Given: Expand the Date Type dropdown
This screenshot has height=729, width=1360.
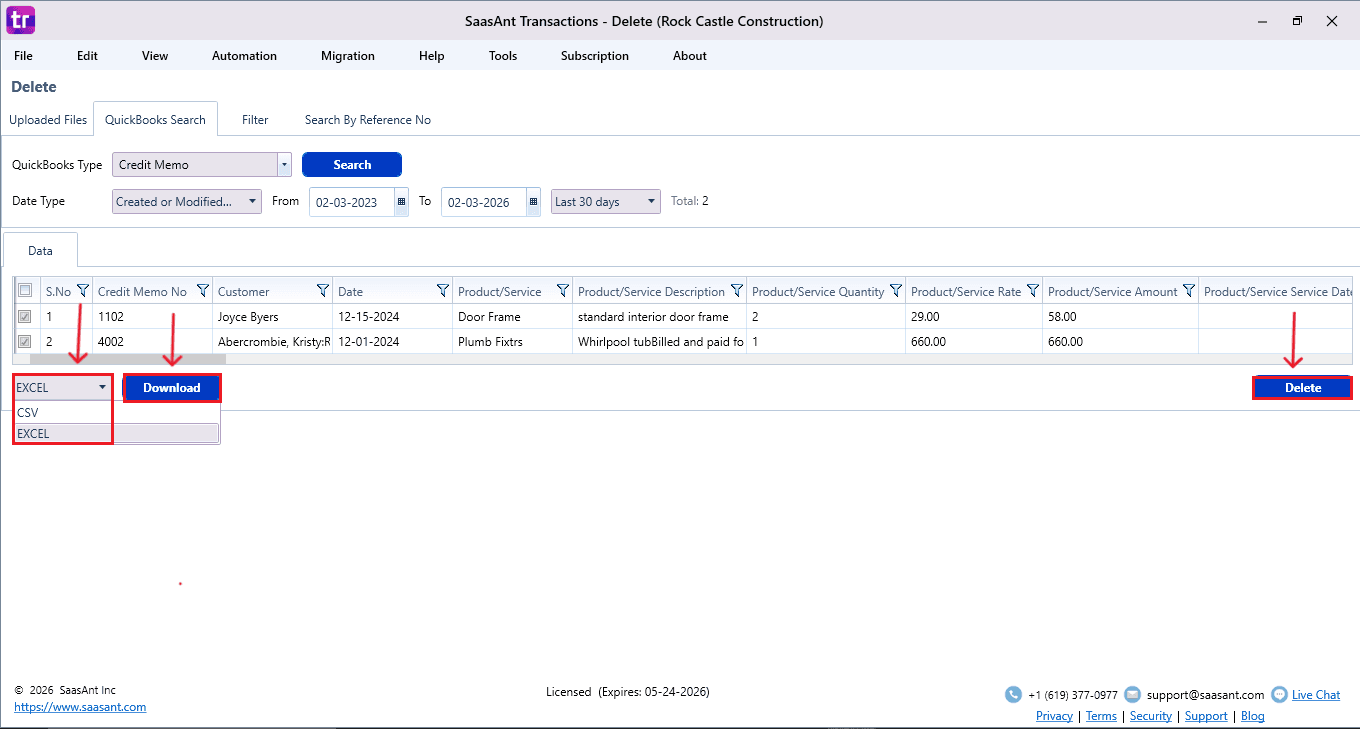Looking at the screenshot, I should 253,202.
